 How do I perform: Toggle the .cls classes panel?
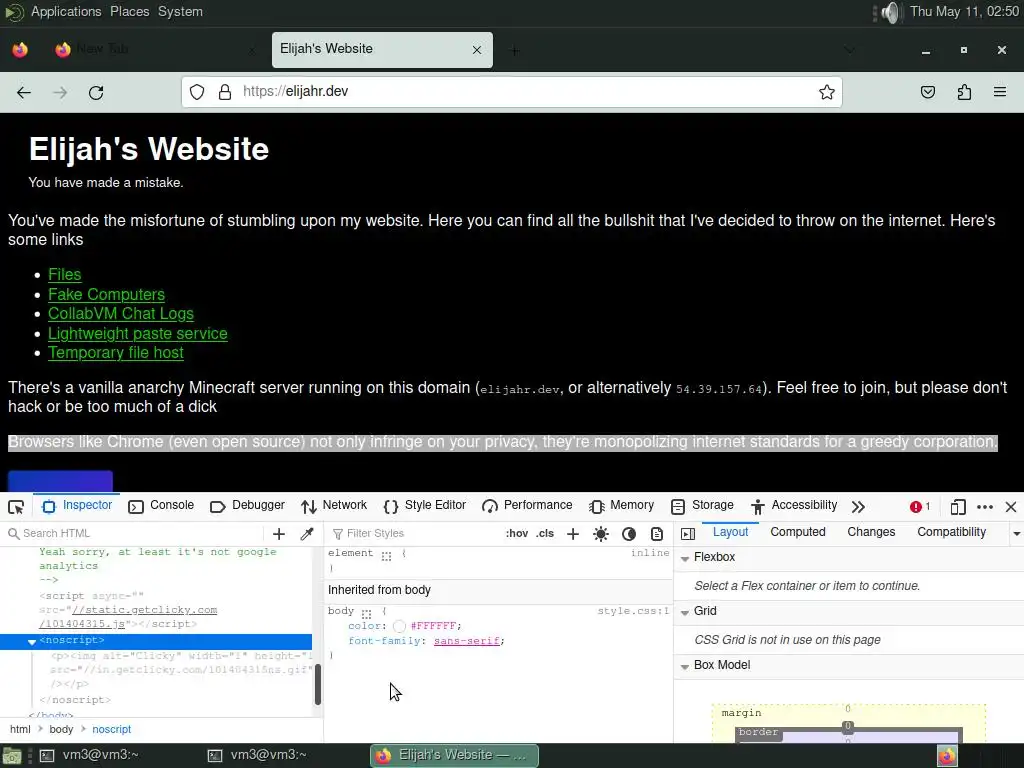click(545, 534)
